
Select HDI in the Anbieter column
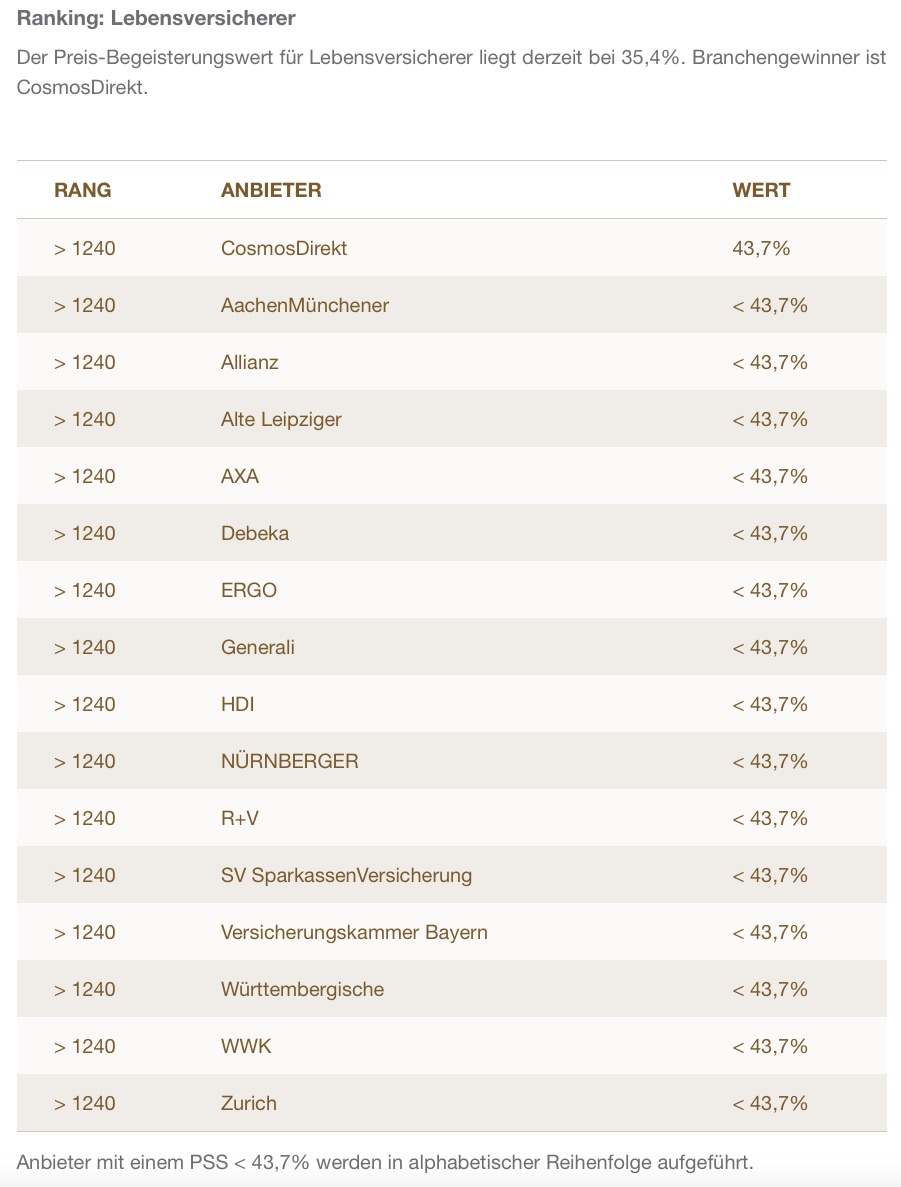(x=238, y=704)
